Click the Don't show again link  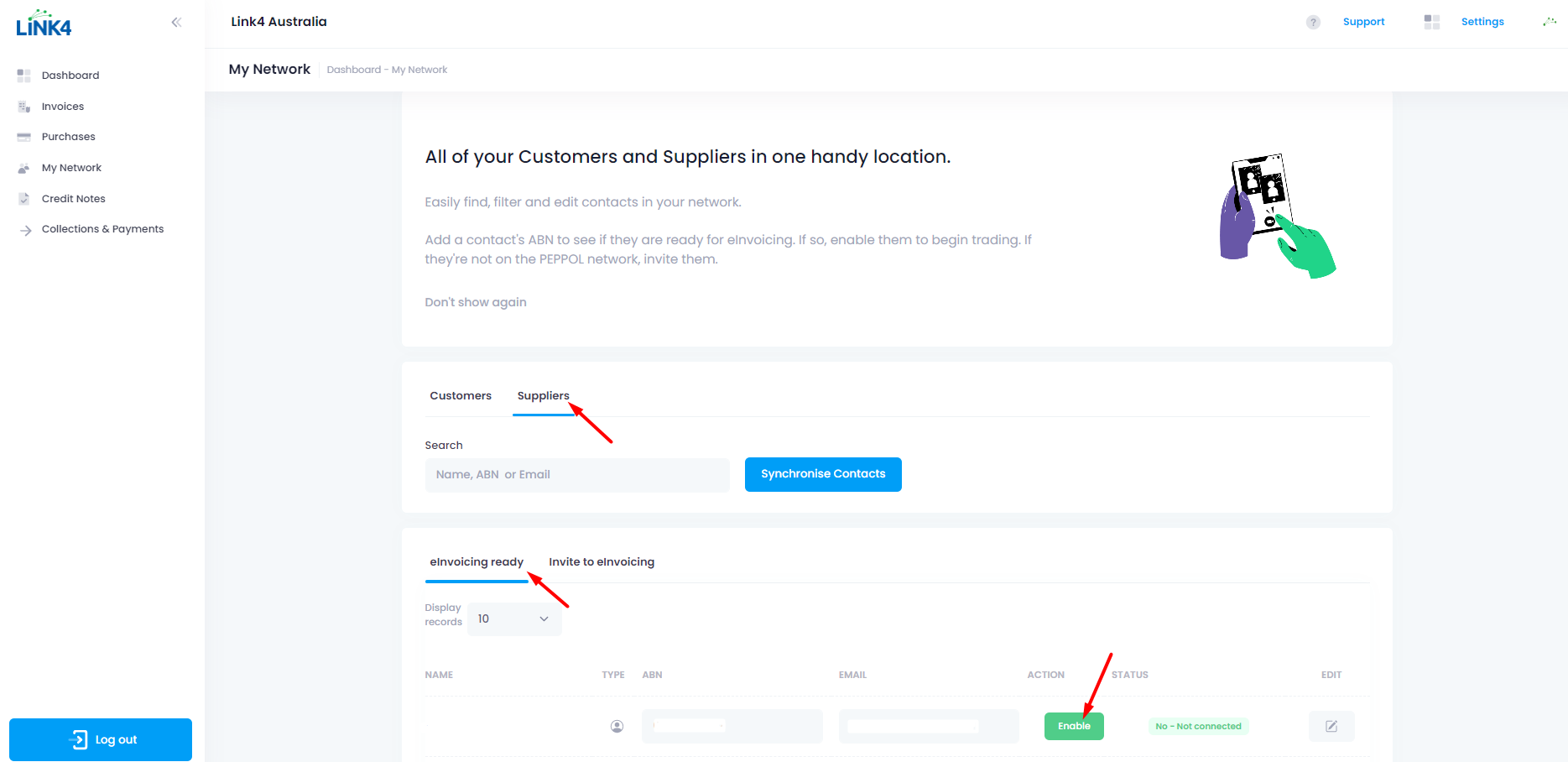[476, 302]
